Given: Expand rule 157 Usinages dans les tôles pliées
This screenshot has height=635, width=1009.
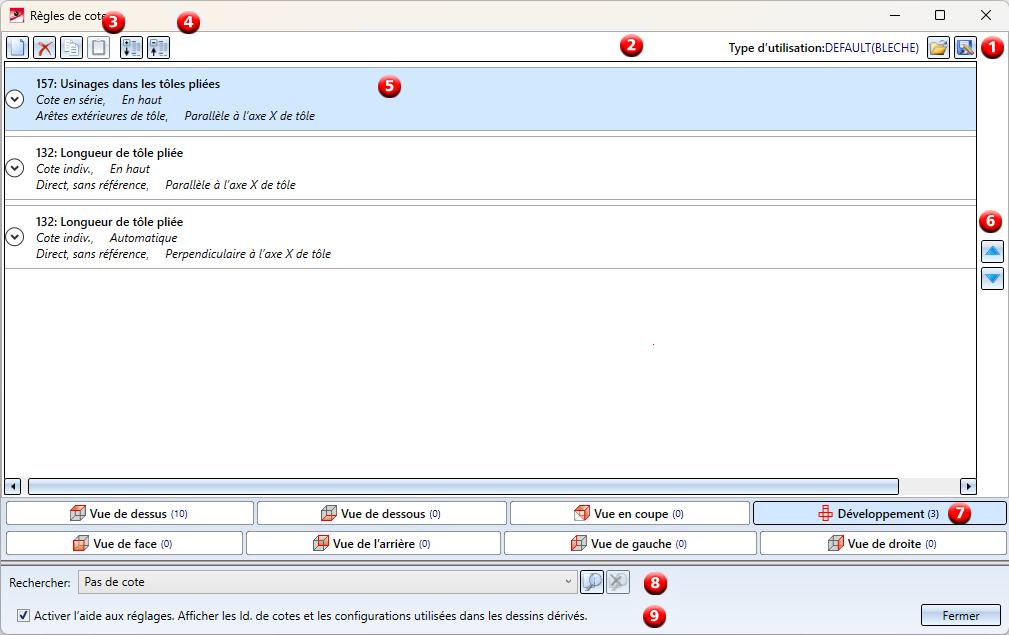Looking at the screenshot, I should 15,99.
